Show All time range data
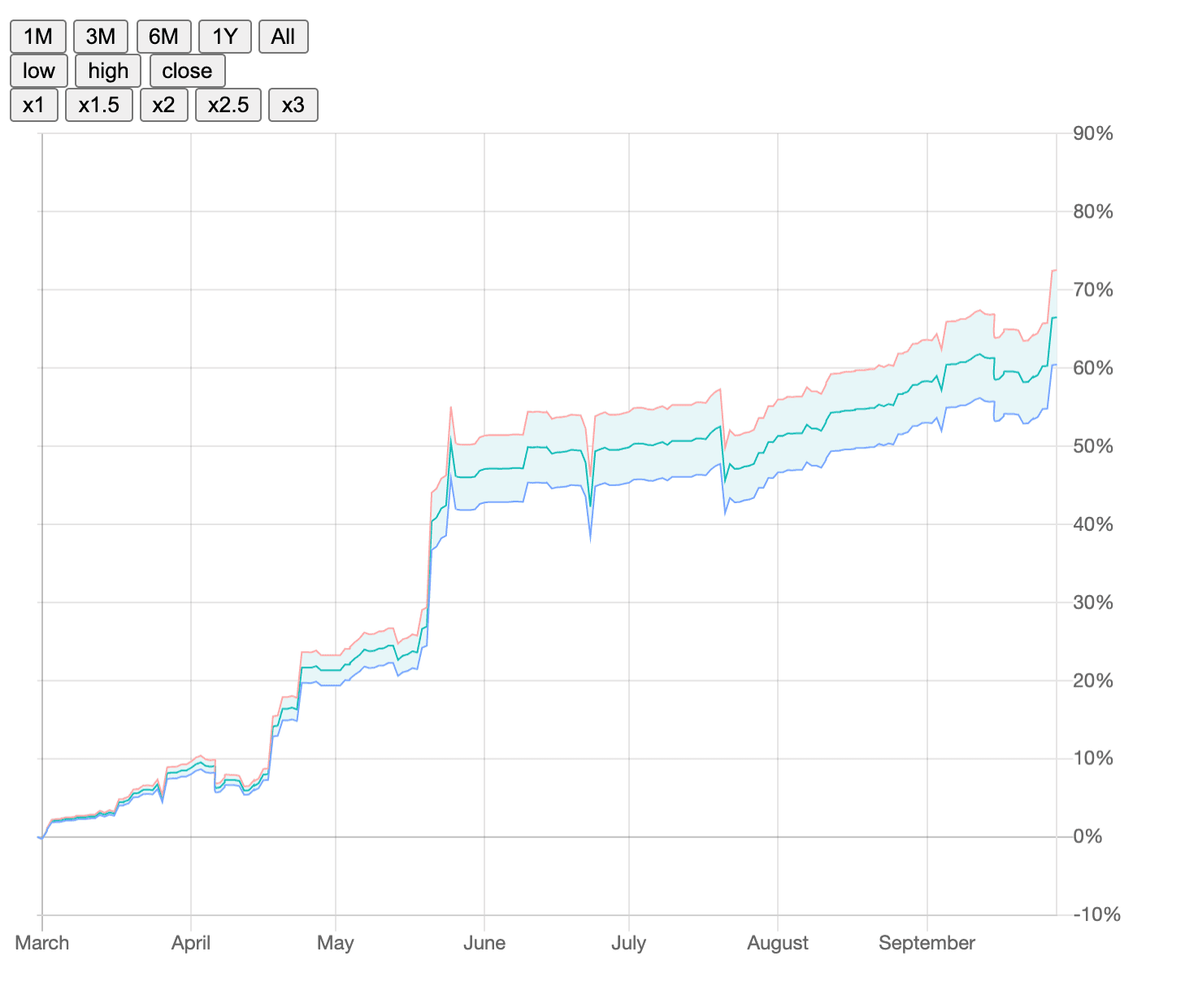Screen dimensions: 1185x1008 (284, 37)
